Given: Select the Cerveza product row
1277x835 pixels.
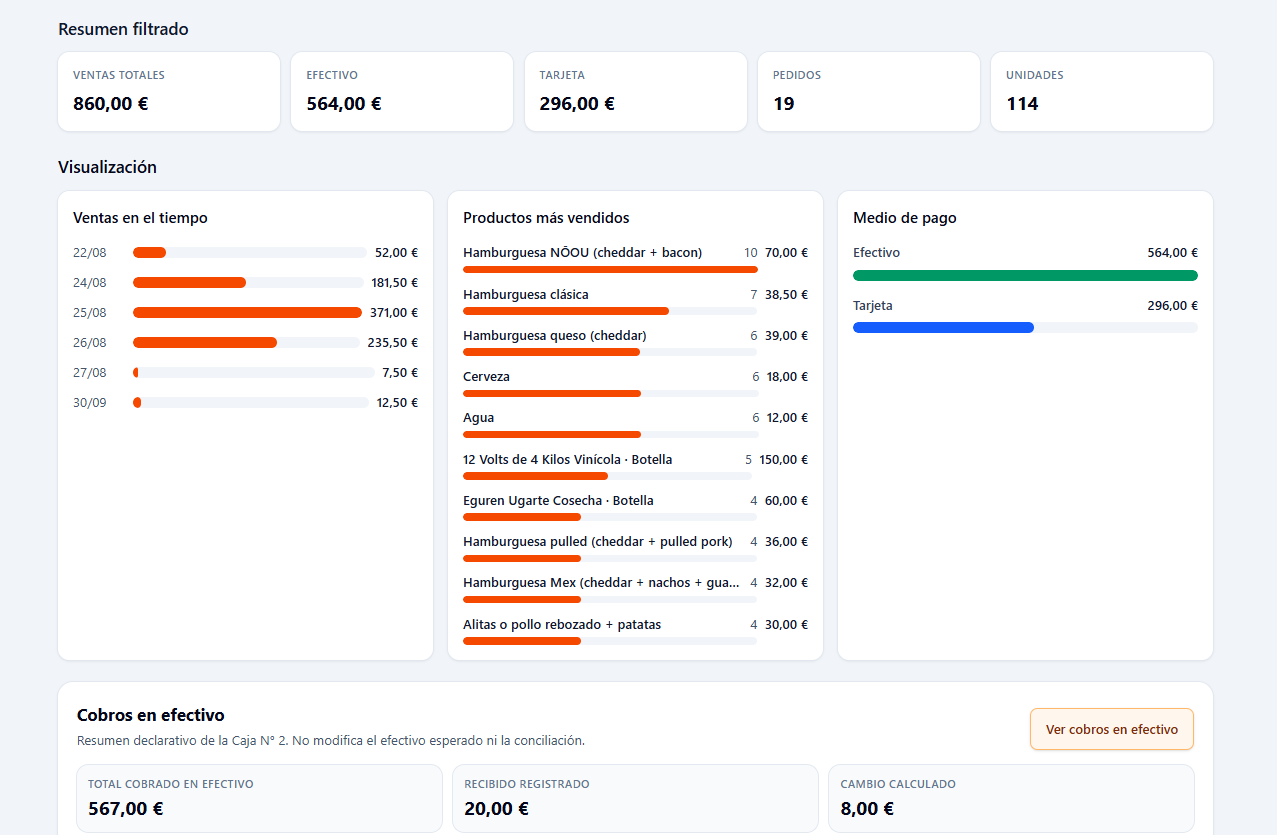Looking at the screenshot, I should point(635,383).
